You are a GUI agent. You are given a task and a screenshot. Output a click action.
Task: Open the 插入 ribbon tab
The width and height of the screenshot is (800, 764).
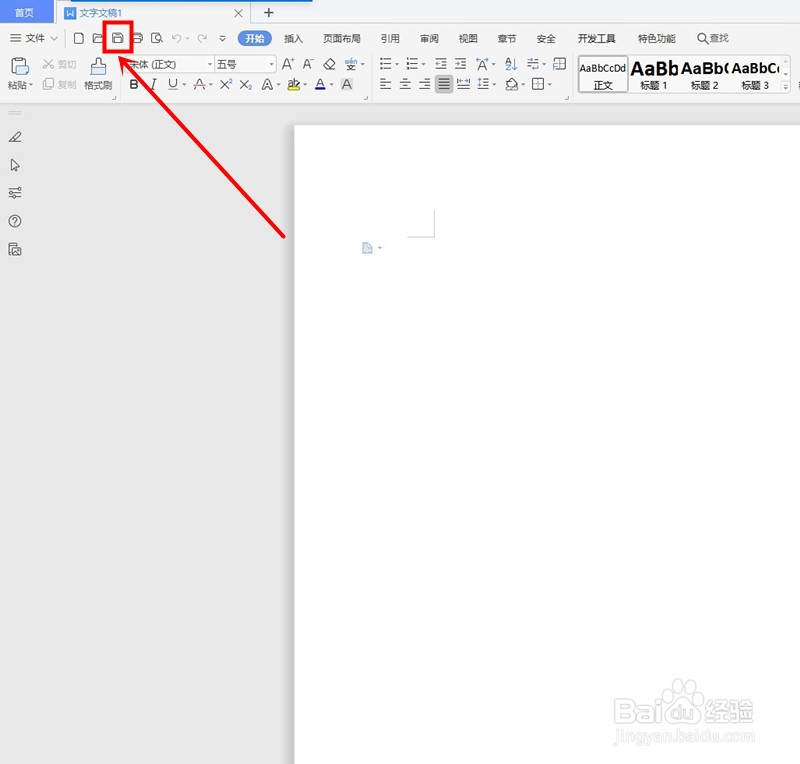click(293, 38)
